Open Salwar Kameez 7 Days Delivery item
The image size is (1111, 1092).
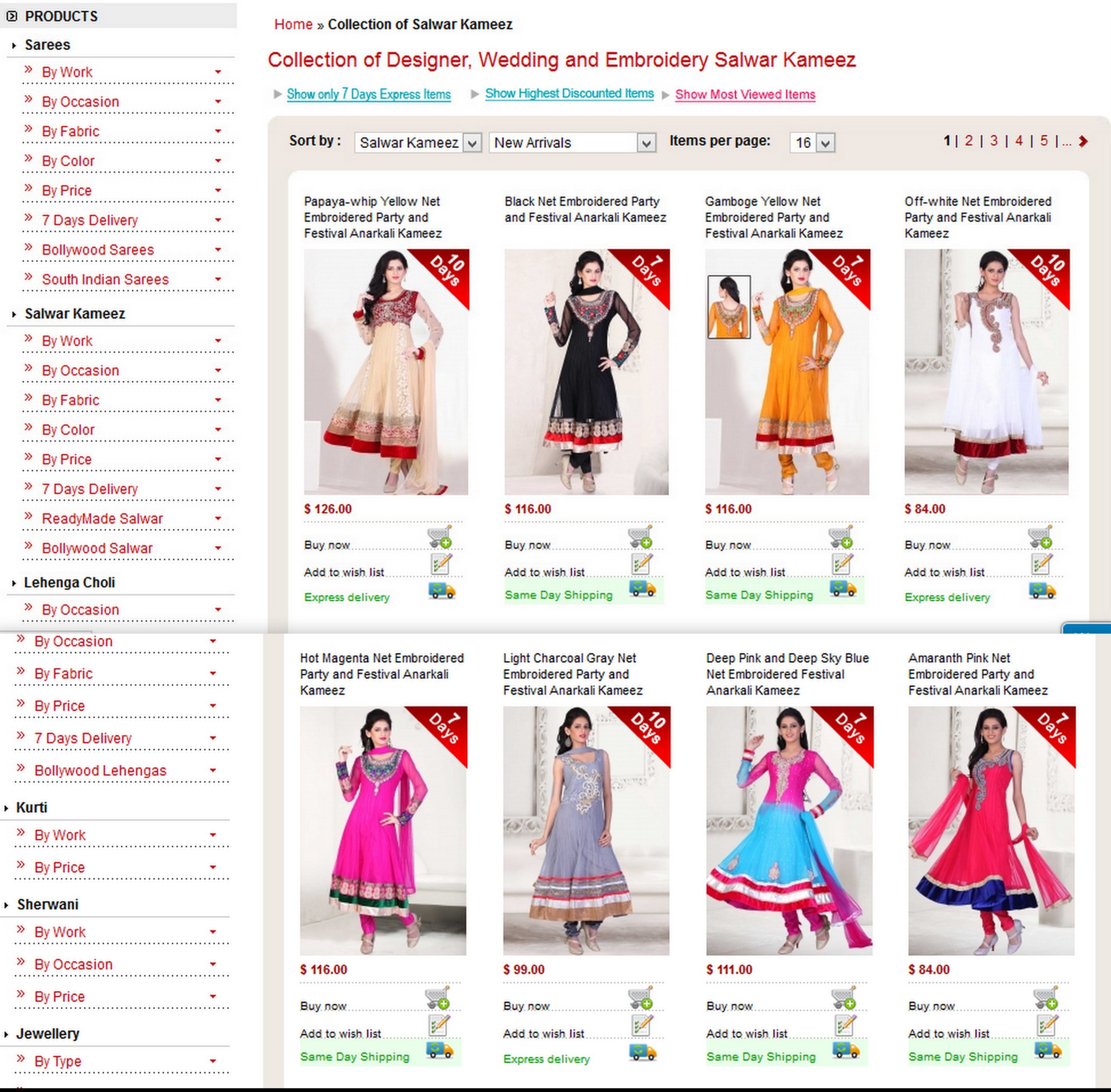point(90,489)
